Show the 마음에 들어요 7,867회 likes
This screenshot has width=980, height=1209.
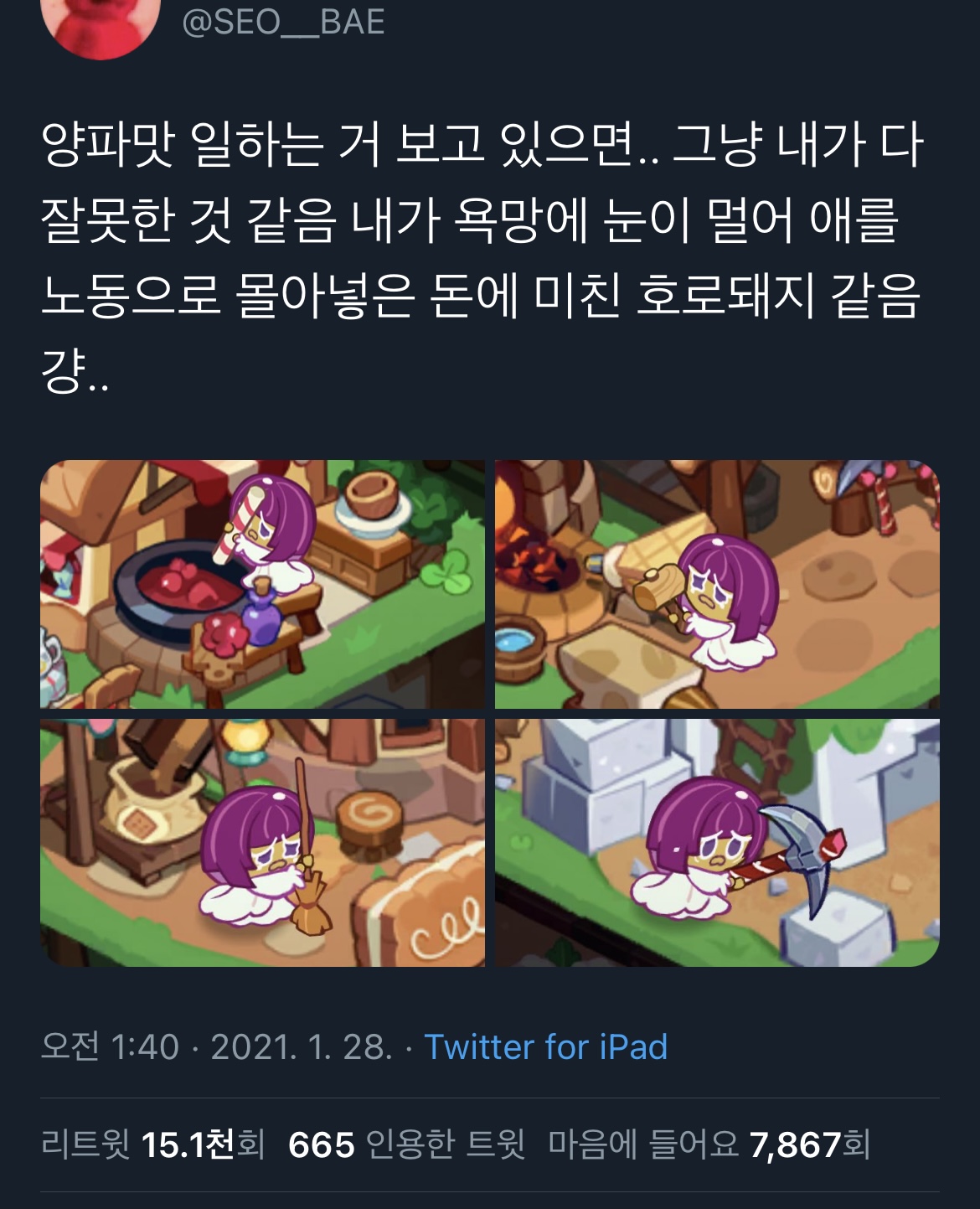click(709, 1144)
